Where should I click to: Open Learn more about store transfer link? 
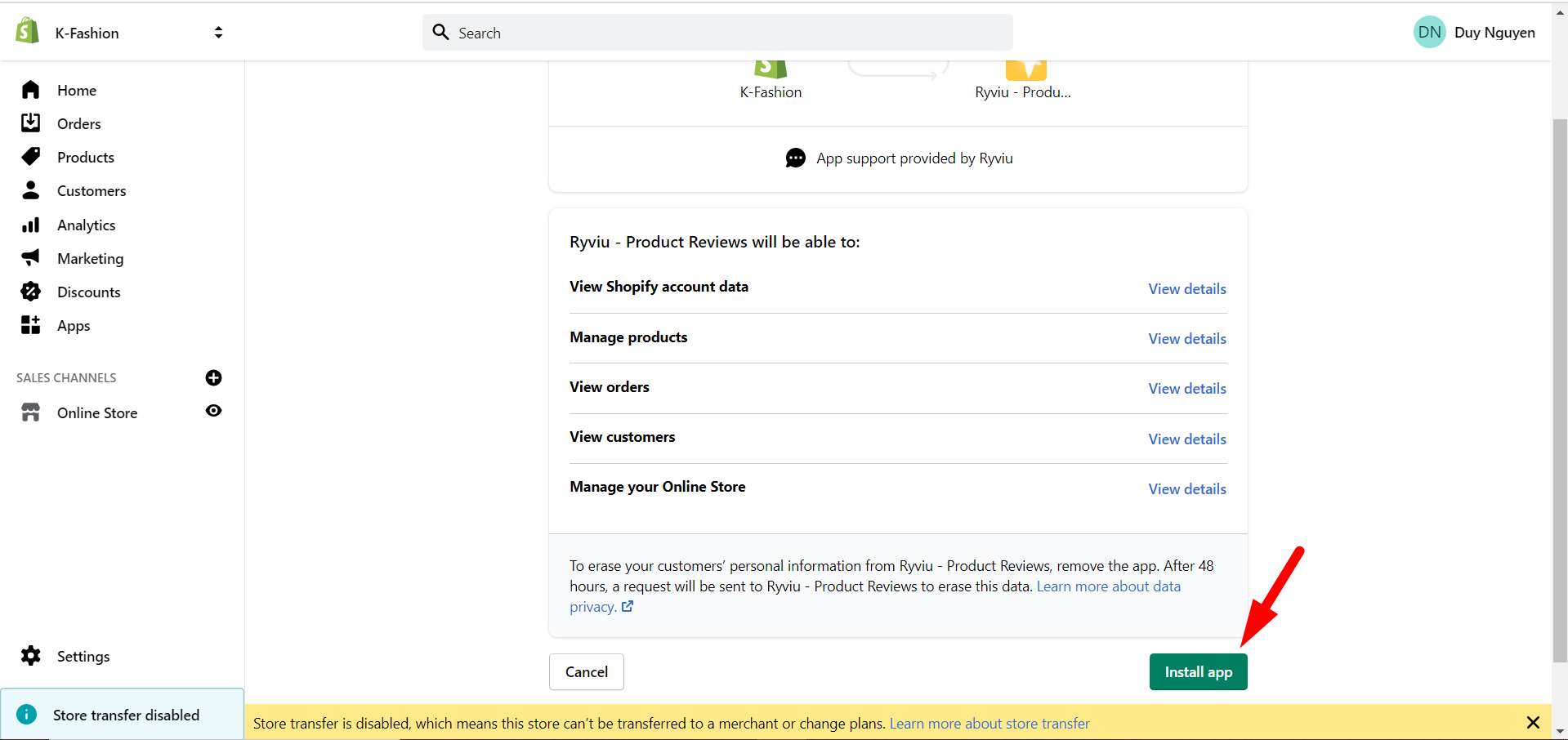click(x=989, y=724)
